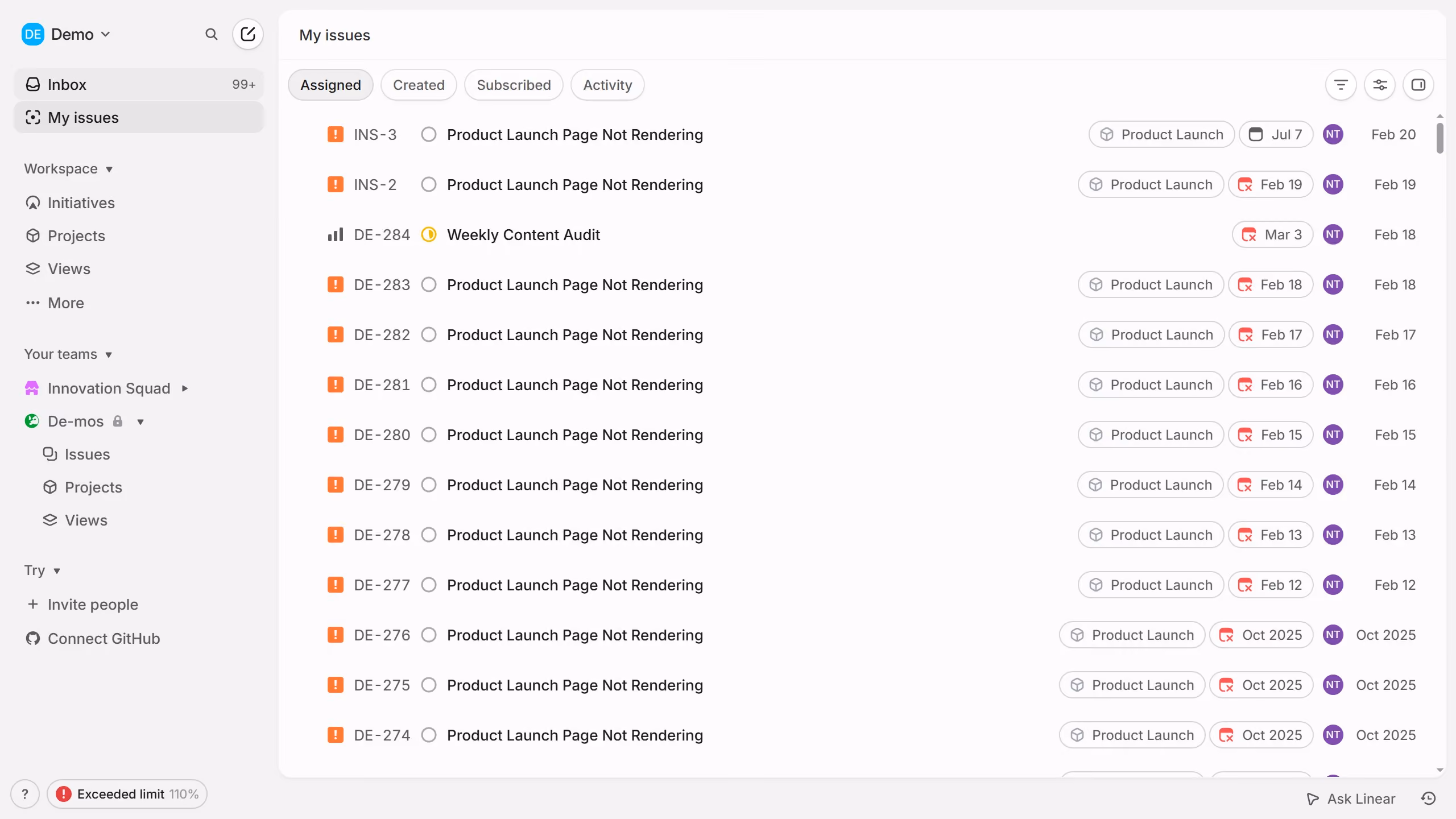Click the NT assignee avatar on INS-2

(1333, 185)
